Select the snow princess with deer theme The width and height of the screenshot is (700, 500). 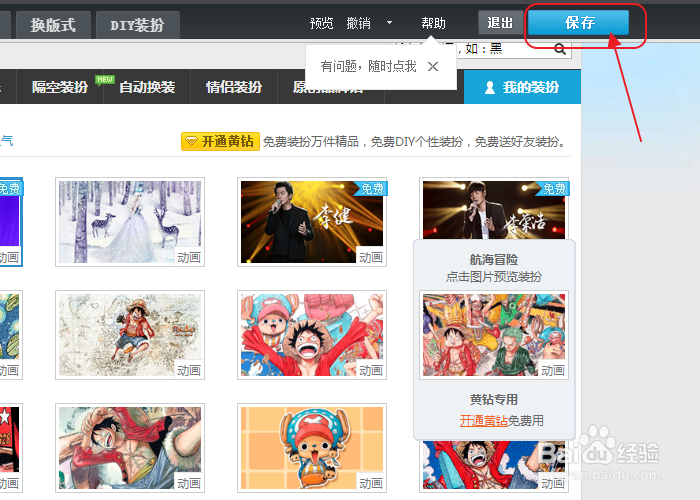tap(130, 222)
